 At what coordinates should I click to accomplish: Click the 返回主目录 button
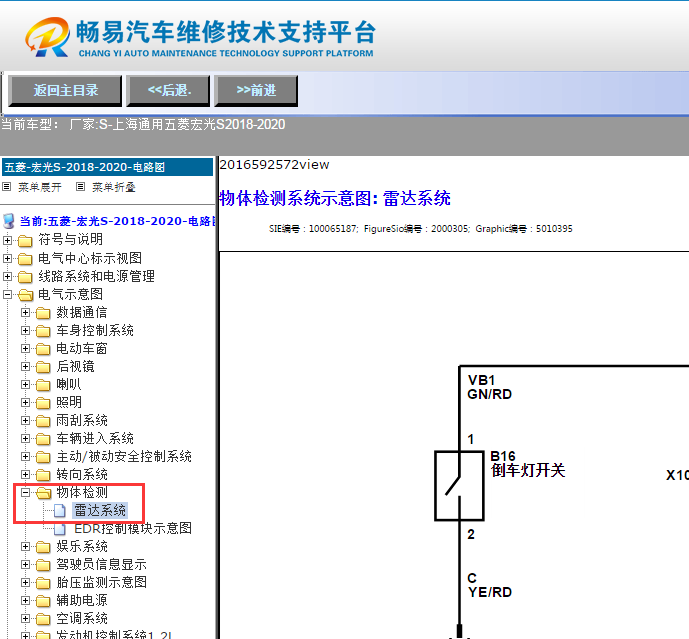pyautogui.click(x=65, y=91)
